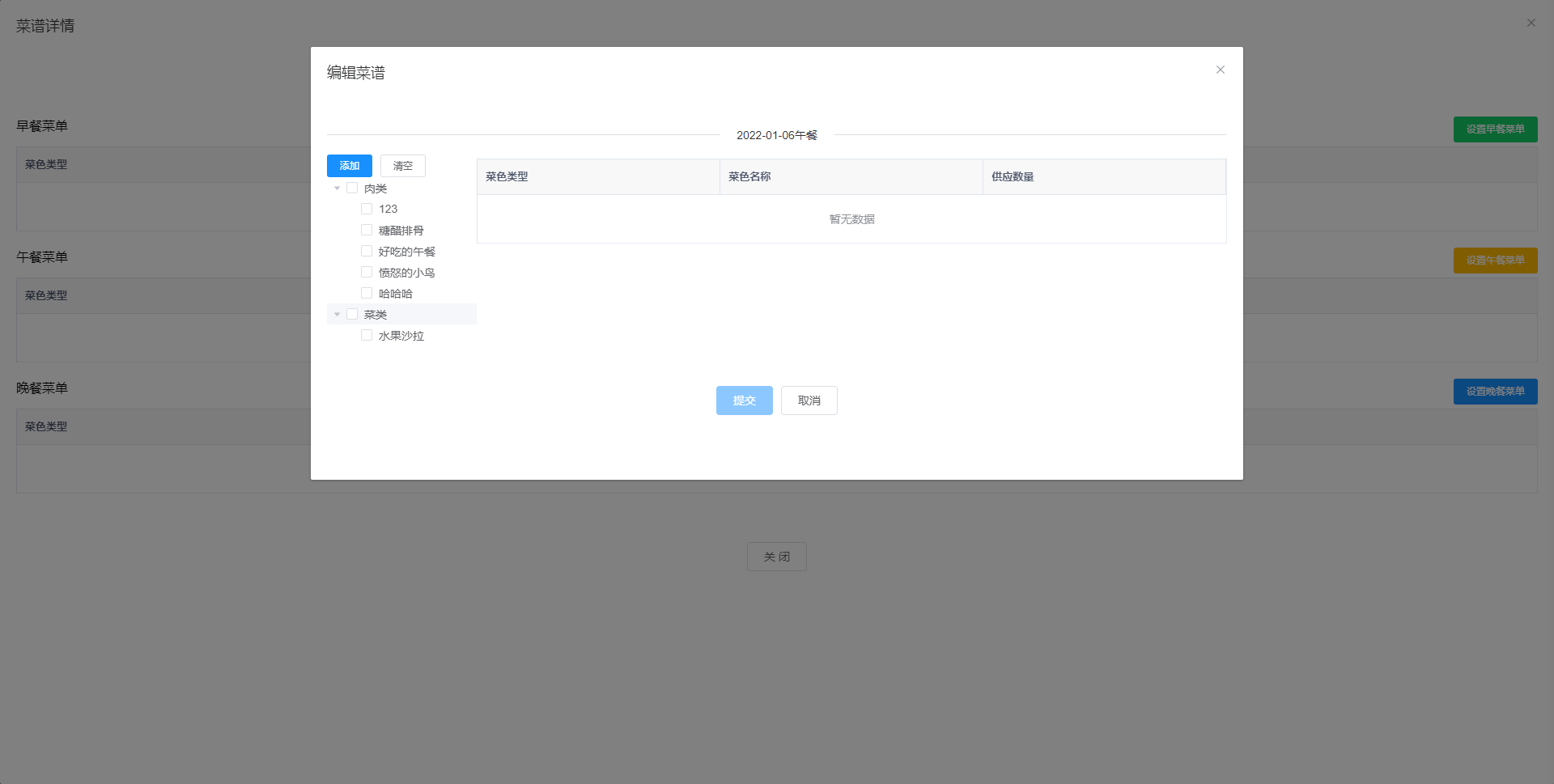Click the 设置晚餐菜单 button
The height and width of the screenshot is (784, 1554).
pos(1495,392)
